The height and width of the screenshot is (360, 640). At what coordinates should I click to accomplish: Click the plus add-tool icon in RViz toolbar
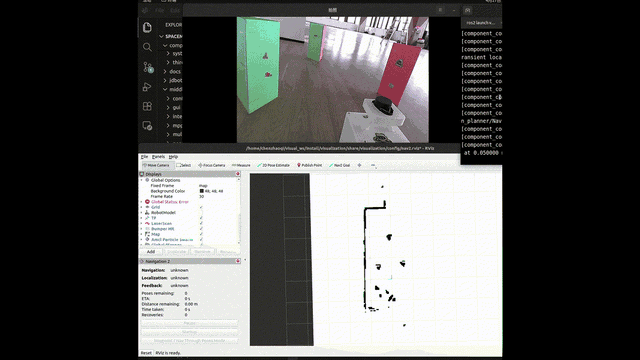(x=359, y=165)
